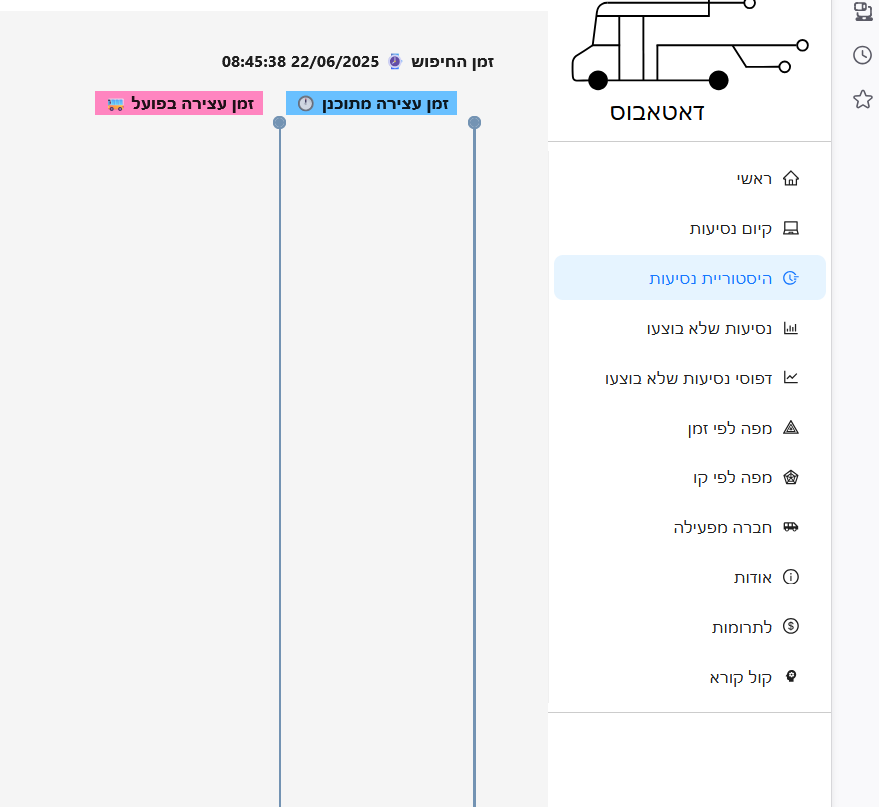
Task: Open the triangle radar icon for מפה לפי זמן
Action: tap(790, 428)
